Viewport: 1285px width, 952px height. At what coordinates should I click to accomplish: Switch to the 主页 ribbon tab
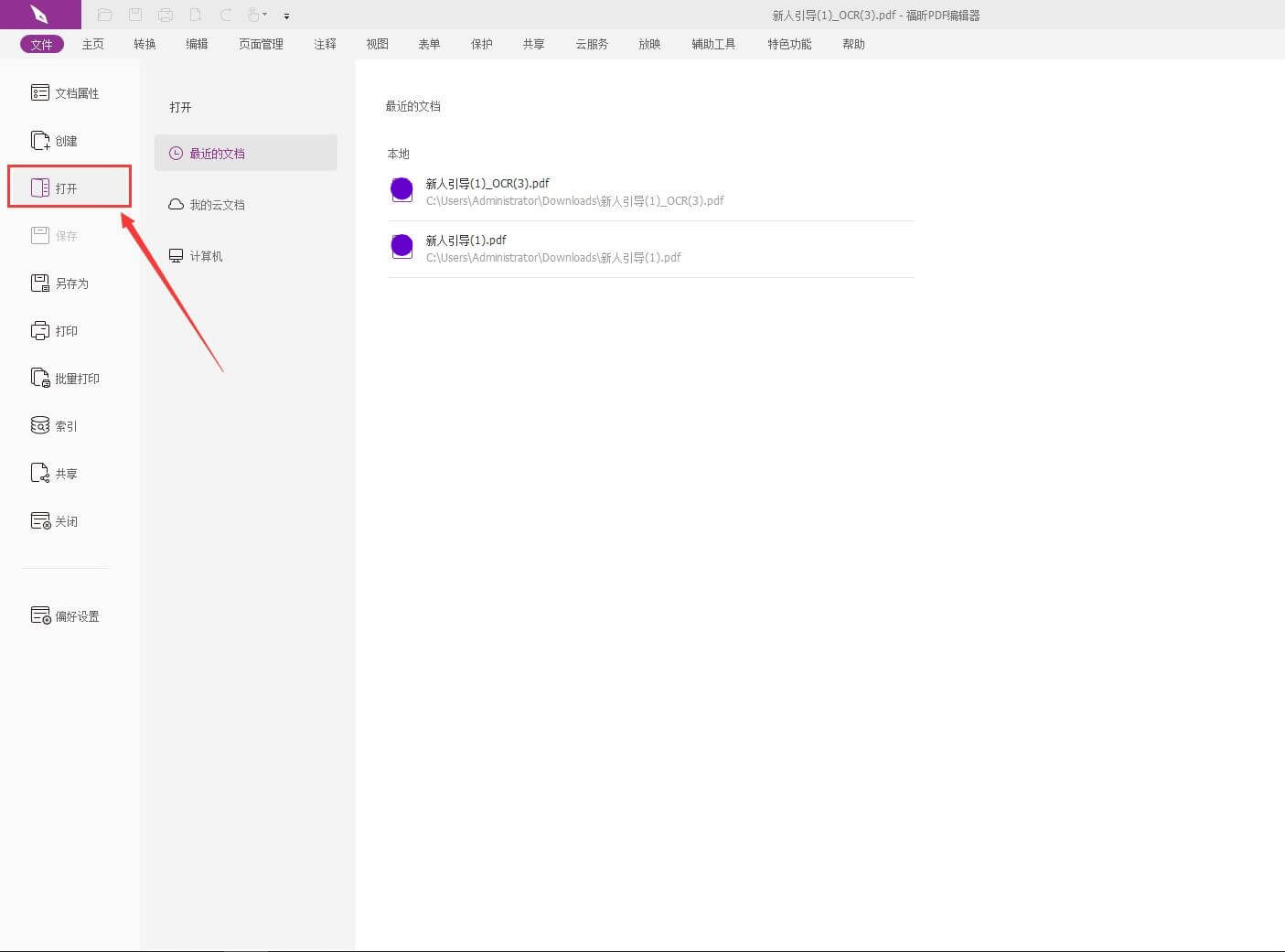pyautogui.click(x=92, y=44)
